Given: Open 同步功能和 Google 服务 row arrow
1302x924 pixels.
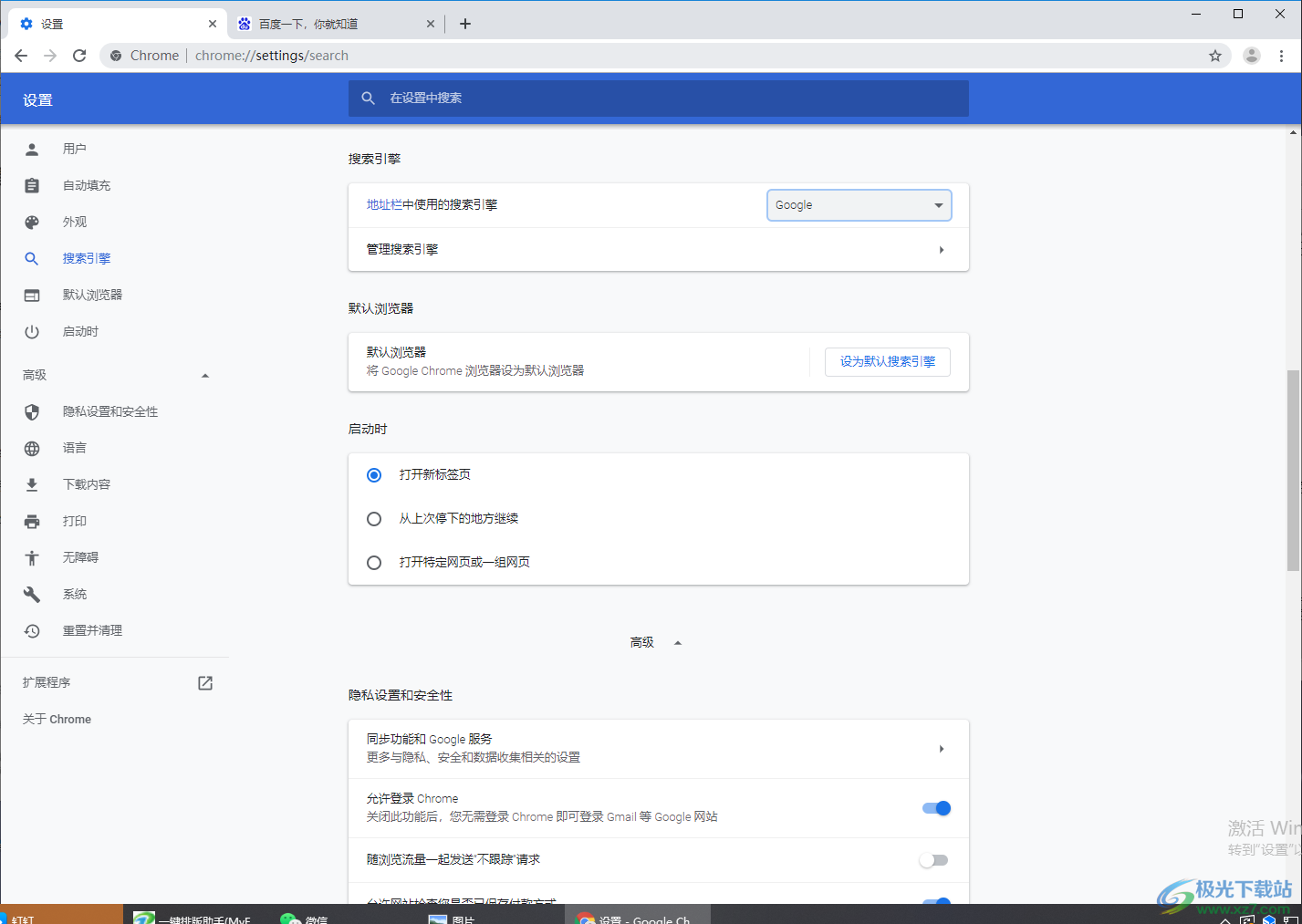Looking at the screenshot, I should pyautogui.click(x=942, y=749).
